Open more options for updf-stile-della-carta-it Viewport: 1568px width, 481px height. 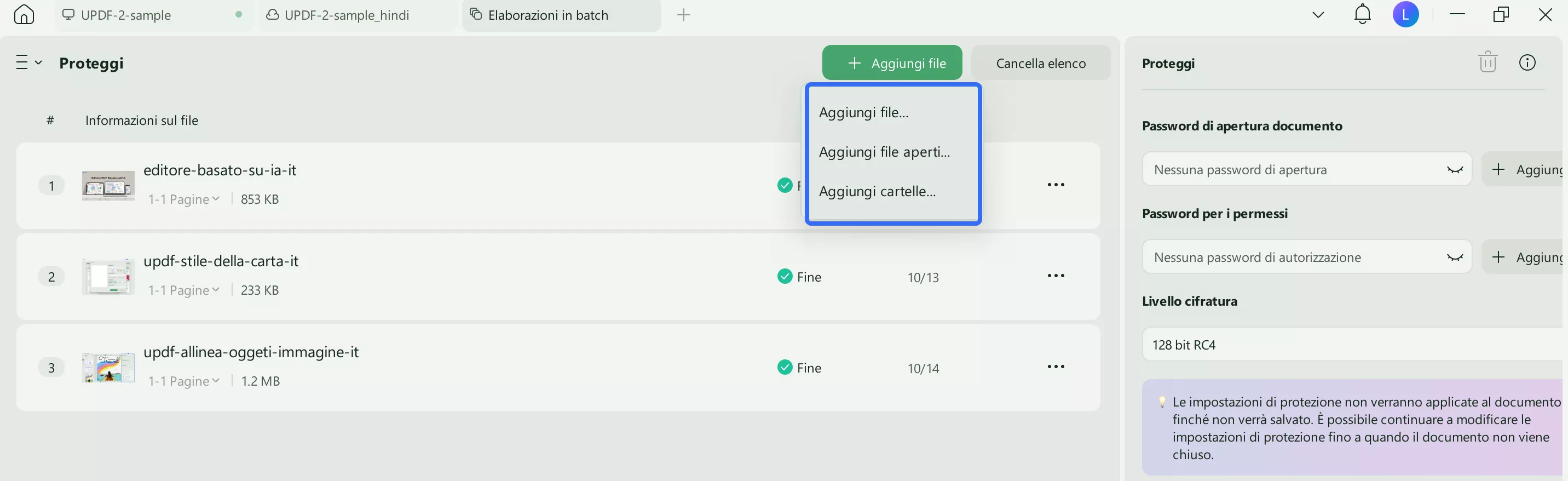(1056, 276)
